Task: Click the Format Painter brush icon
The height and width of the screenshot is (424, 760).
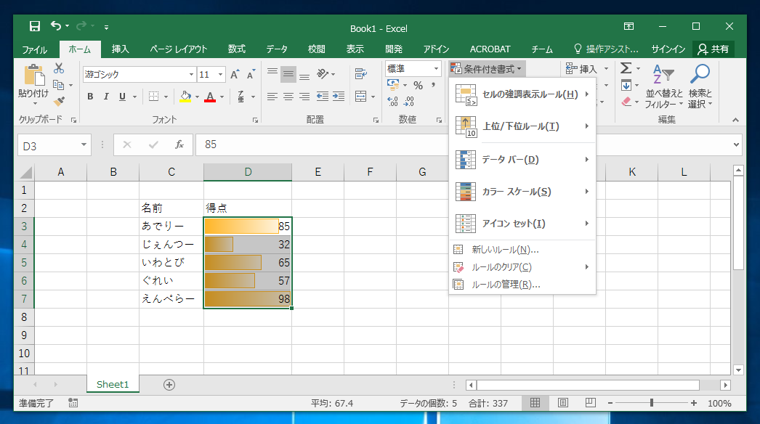Action: point(59,101)
